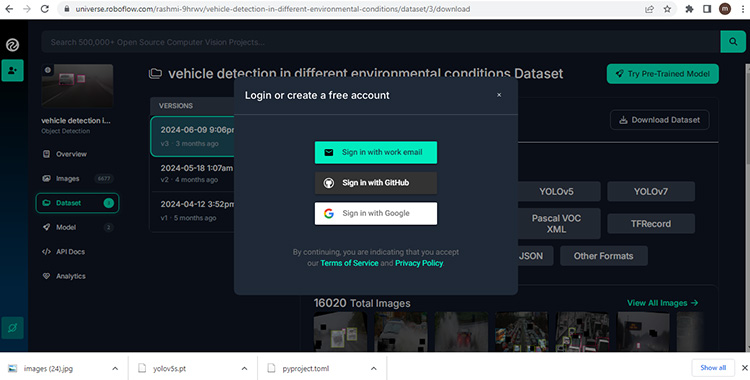Click Sign in with GitHub
750x380 pixels.
point(375,183)
